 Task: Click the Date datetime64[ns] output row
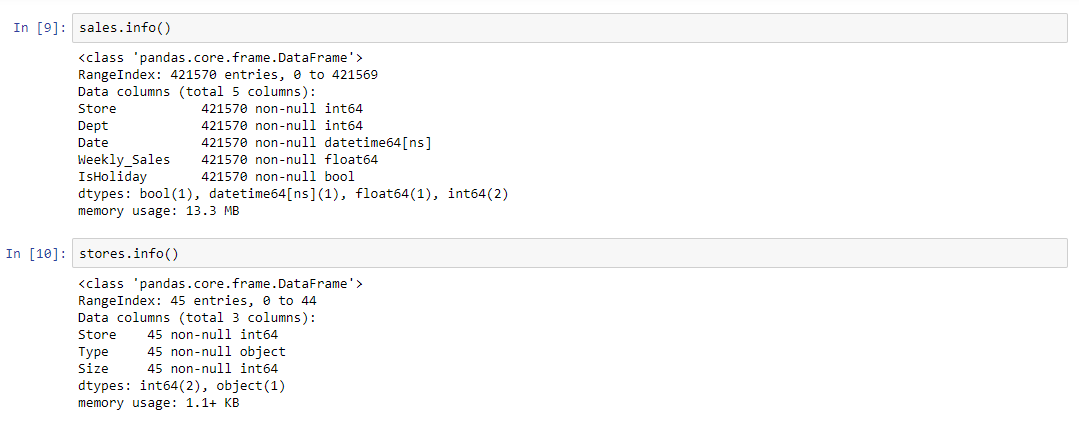(x=255, y=142)
